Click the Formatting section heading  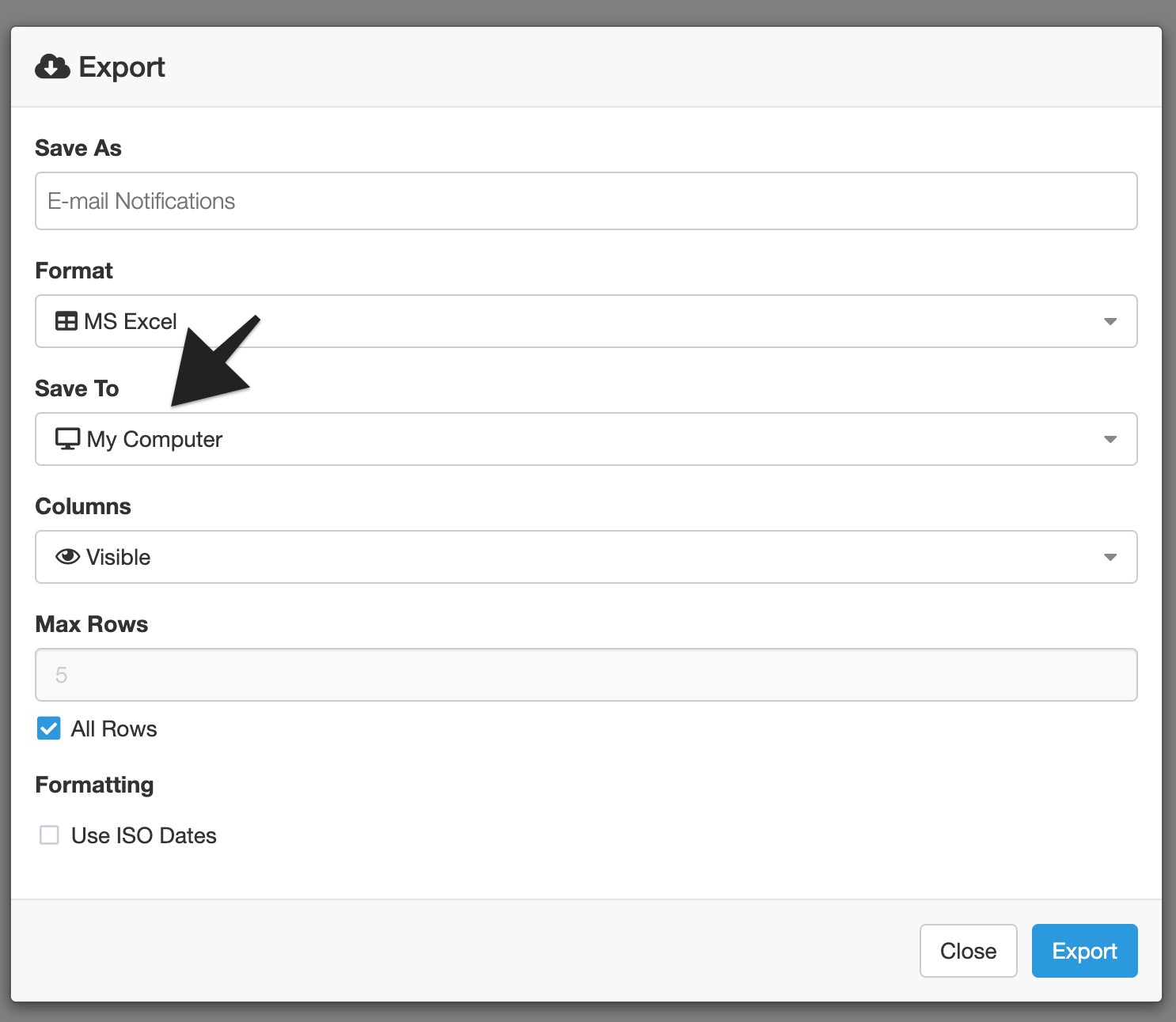tap(95, 785)
